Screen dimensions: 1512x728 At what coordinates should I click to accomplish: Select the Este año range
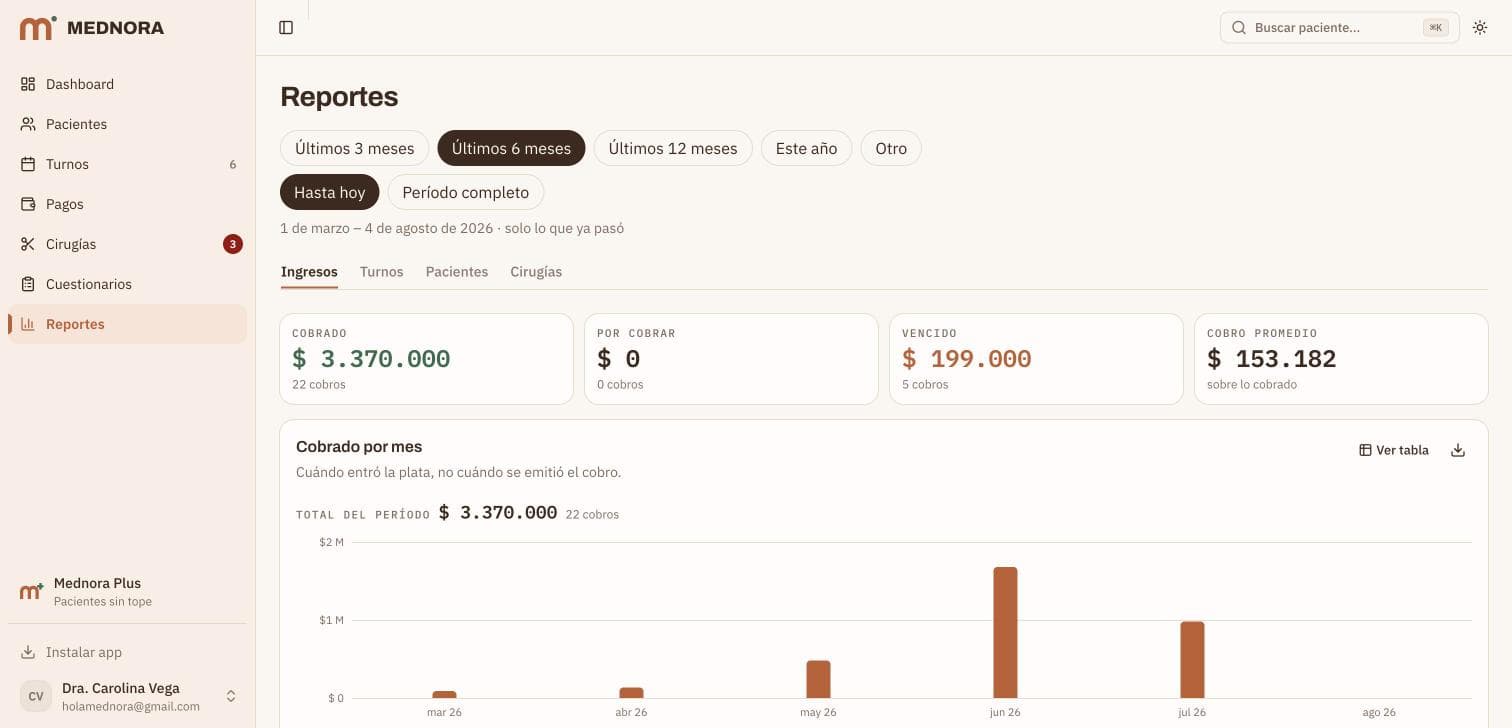tap(806, 148)
